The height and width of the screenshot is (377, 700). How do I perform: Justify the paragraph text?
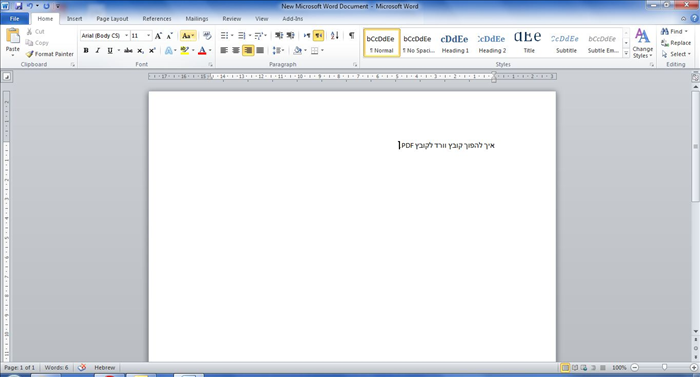260,50
